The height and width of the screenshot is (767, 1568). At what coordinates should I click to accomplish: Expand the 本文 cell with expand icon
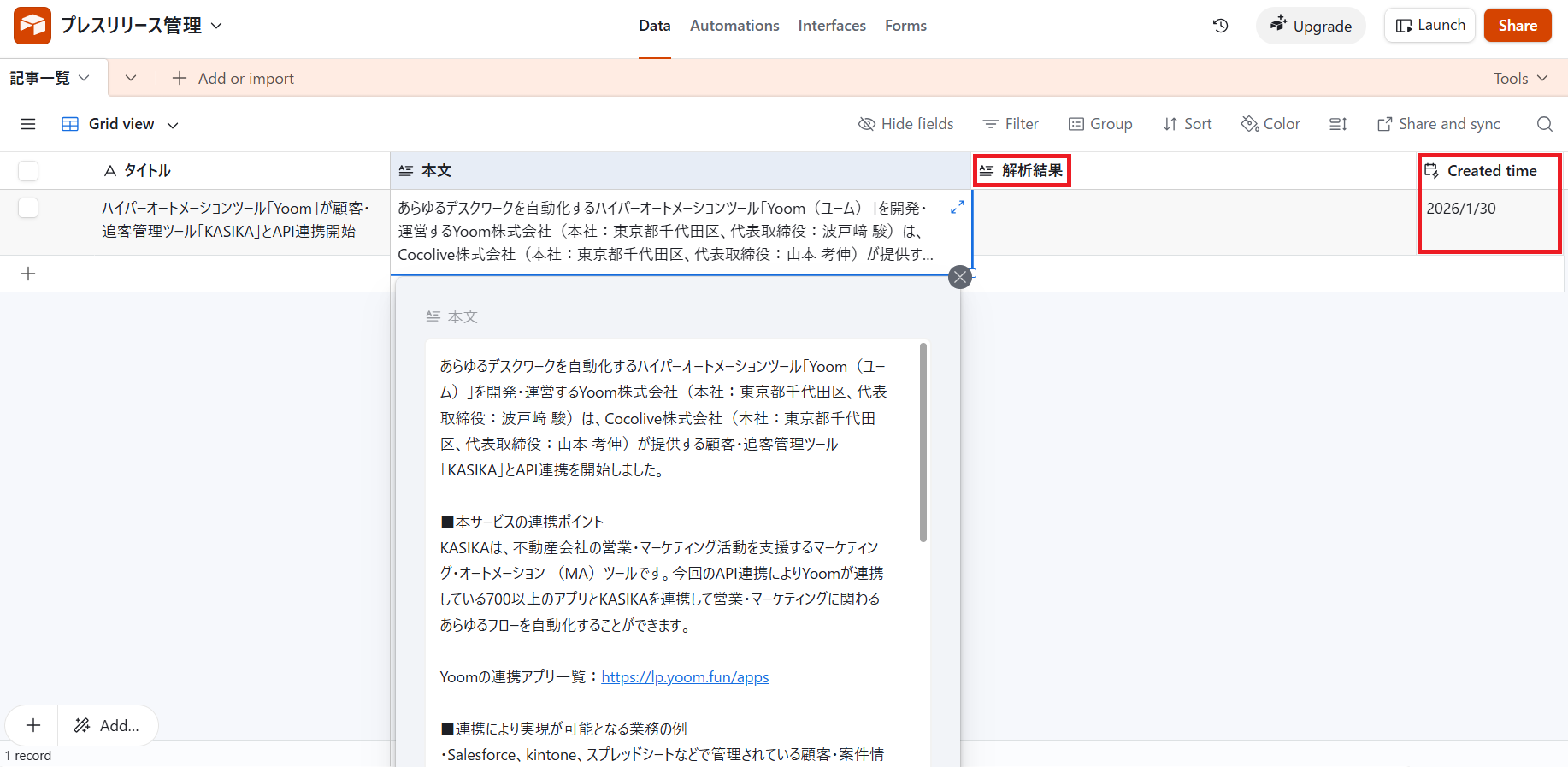pos(957,207)
